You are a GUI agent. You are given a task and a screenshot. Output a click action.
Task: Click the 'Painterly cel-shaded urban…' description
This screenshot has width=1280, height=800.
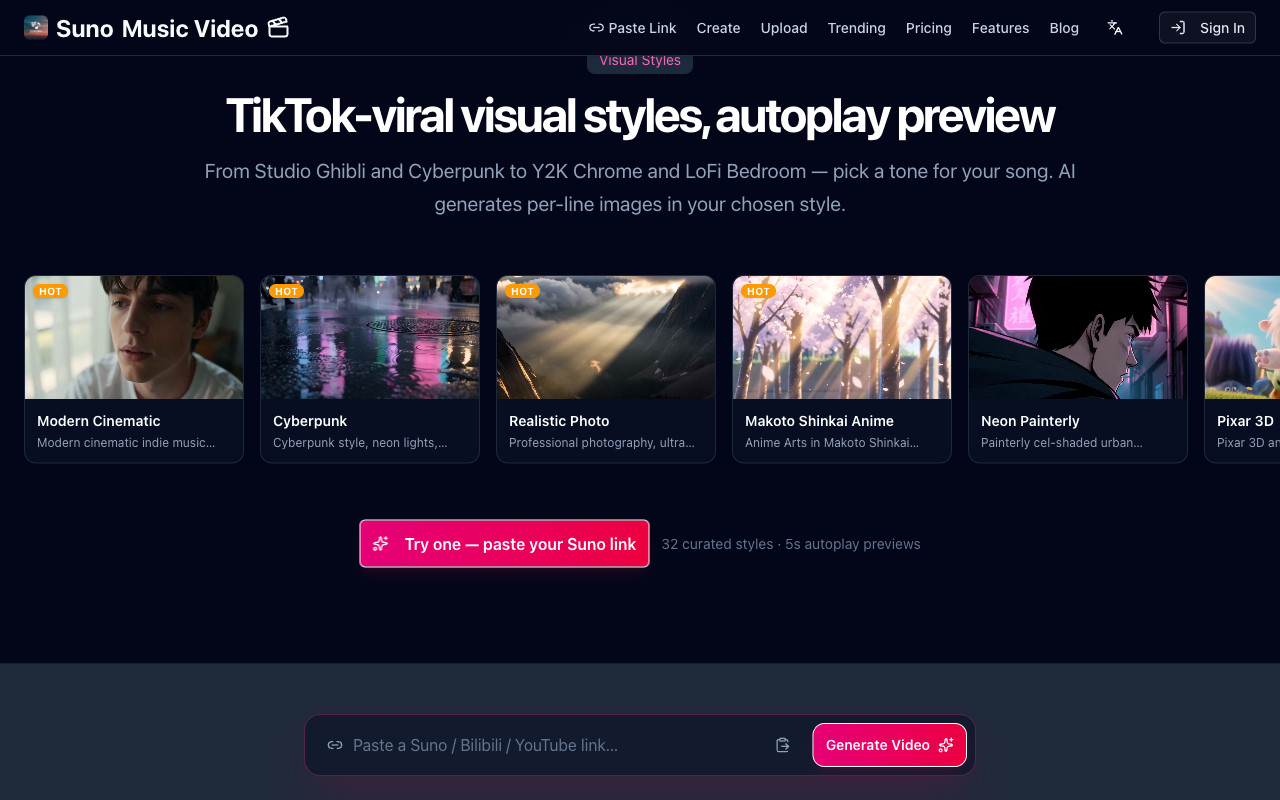pyautogui.click(x=1062, y=443)
